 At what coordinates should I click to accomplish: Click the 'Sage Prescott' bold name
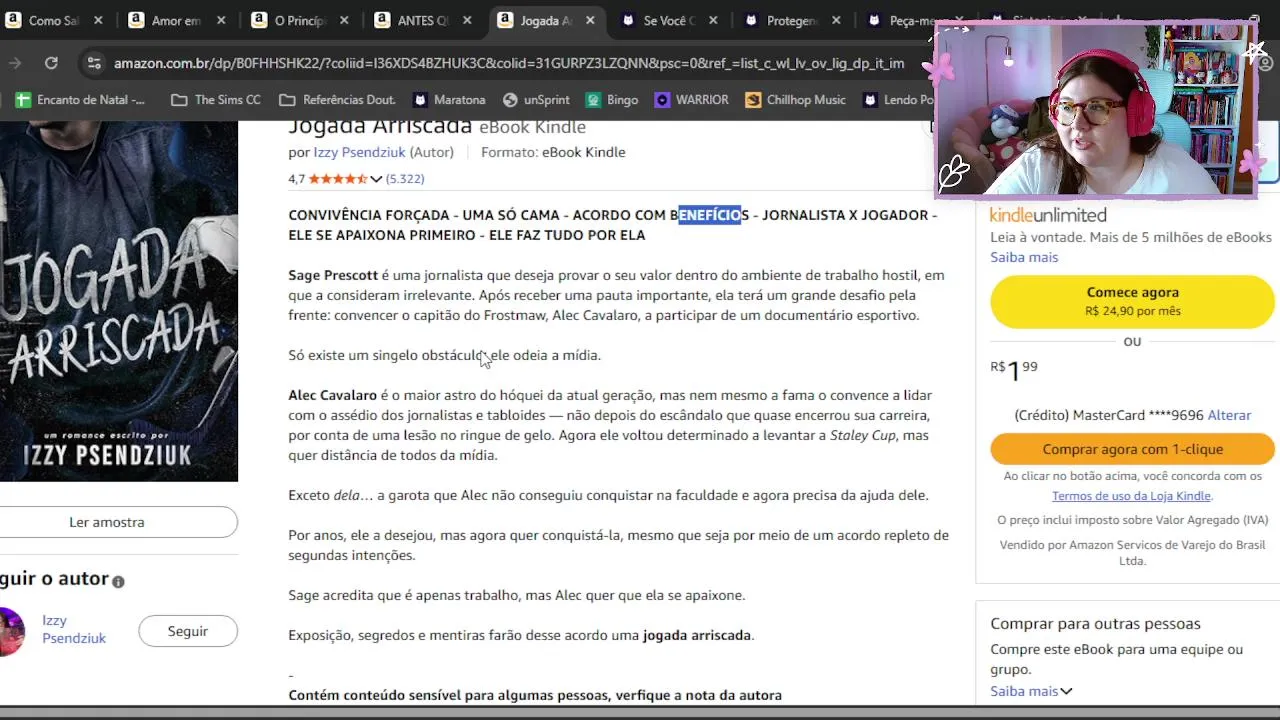pyautogui.click(x=333, y=275)
